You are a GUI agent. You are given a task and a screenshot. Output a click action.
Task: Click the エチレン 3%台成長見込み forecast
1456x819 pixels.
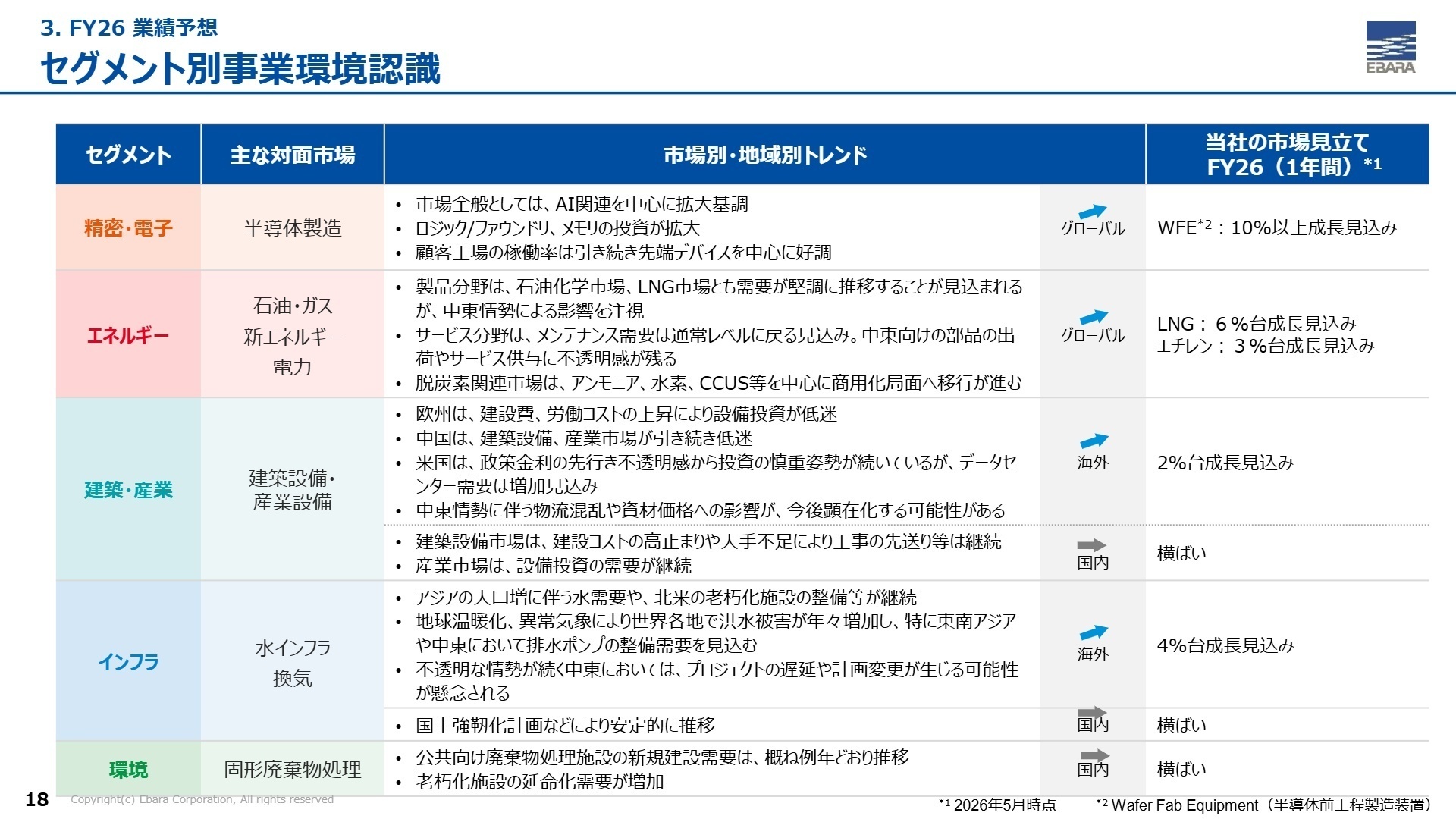(1266, 346)
